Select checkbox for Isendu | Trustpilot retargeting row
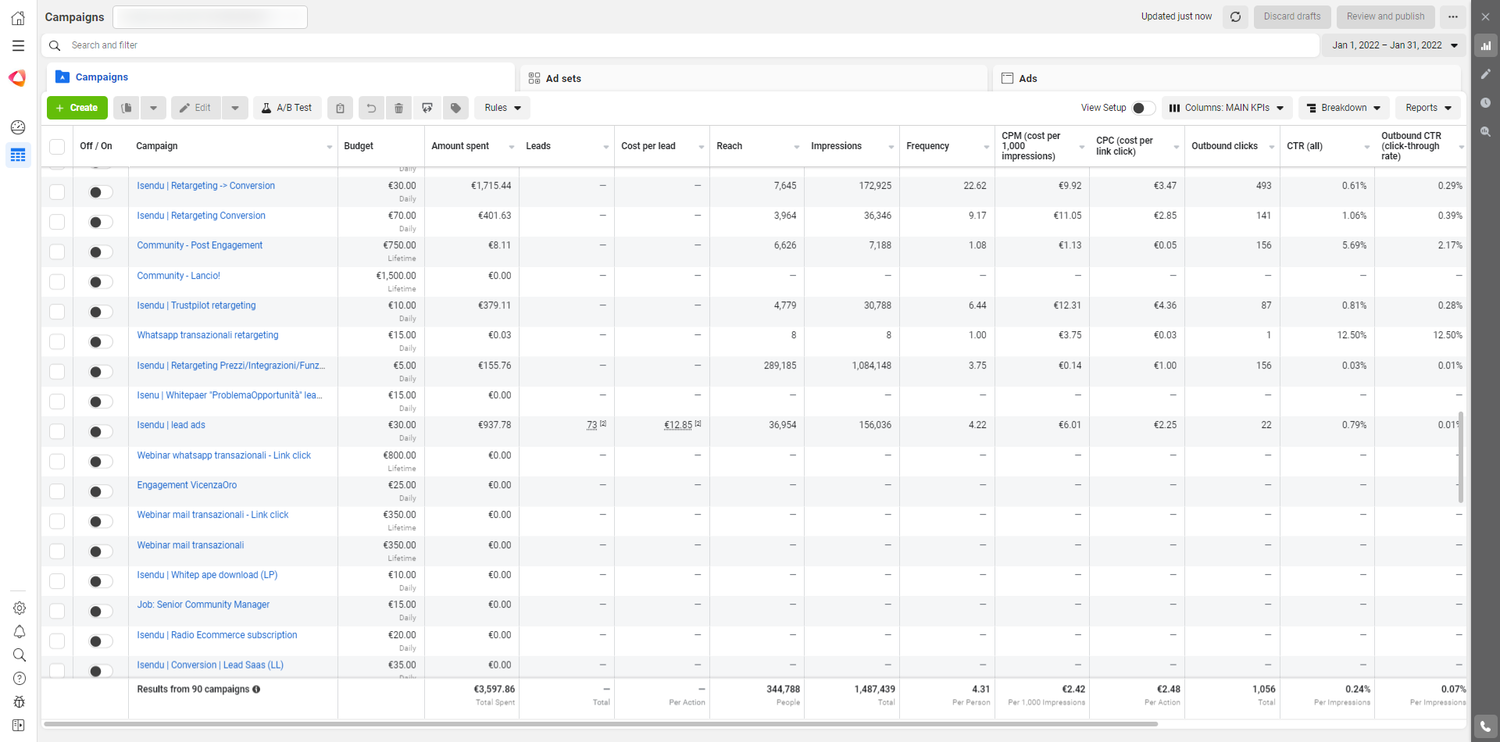The width and height of the screenshot is (1500, 742). click(57, 312)
